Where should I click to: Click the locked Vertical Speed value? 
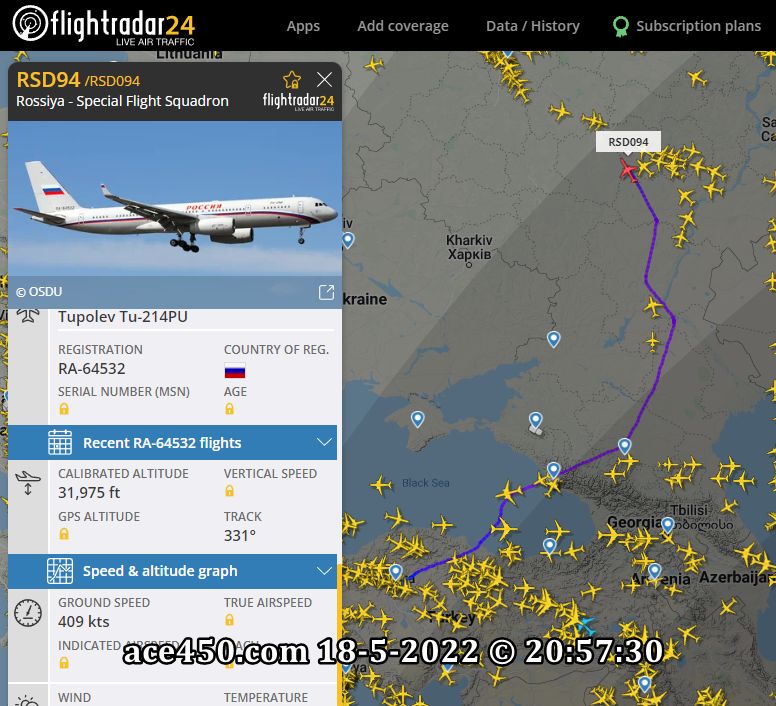tap(229, 491)
